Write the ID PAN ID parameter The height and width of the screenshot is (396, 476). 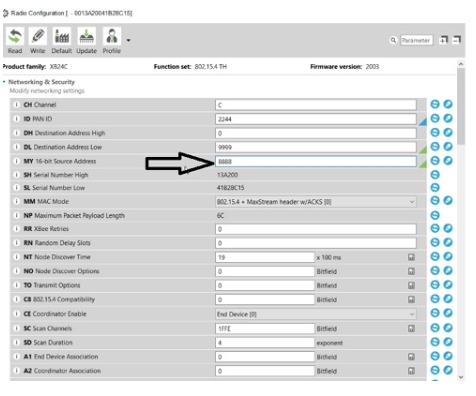448,118
